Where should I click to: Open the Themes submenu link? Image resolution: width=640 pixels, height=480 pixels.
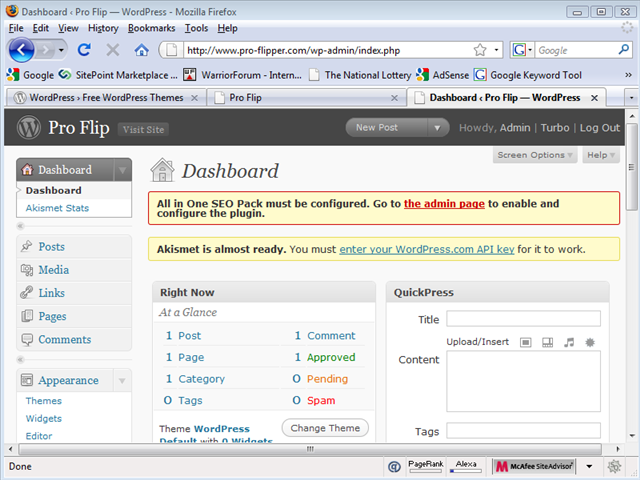point(44,401)
